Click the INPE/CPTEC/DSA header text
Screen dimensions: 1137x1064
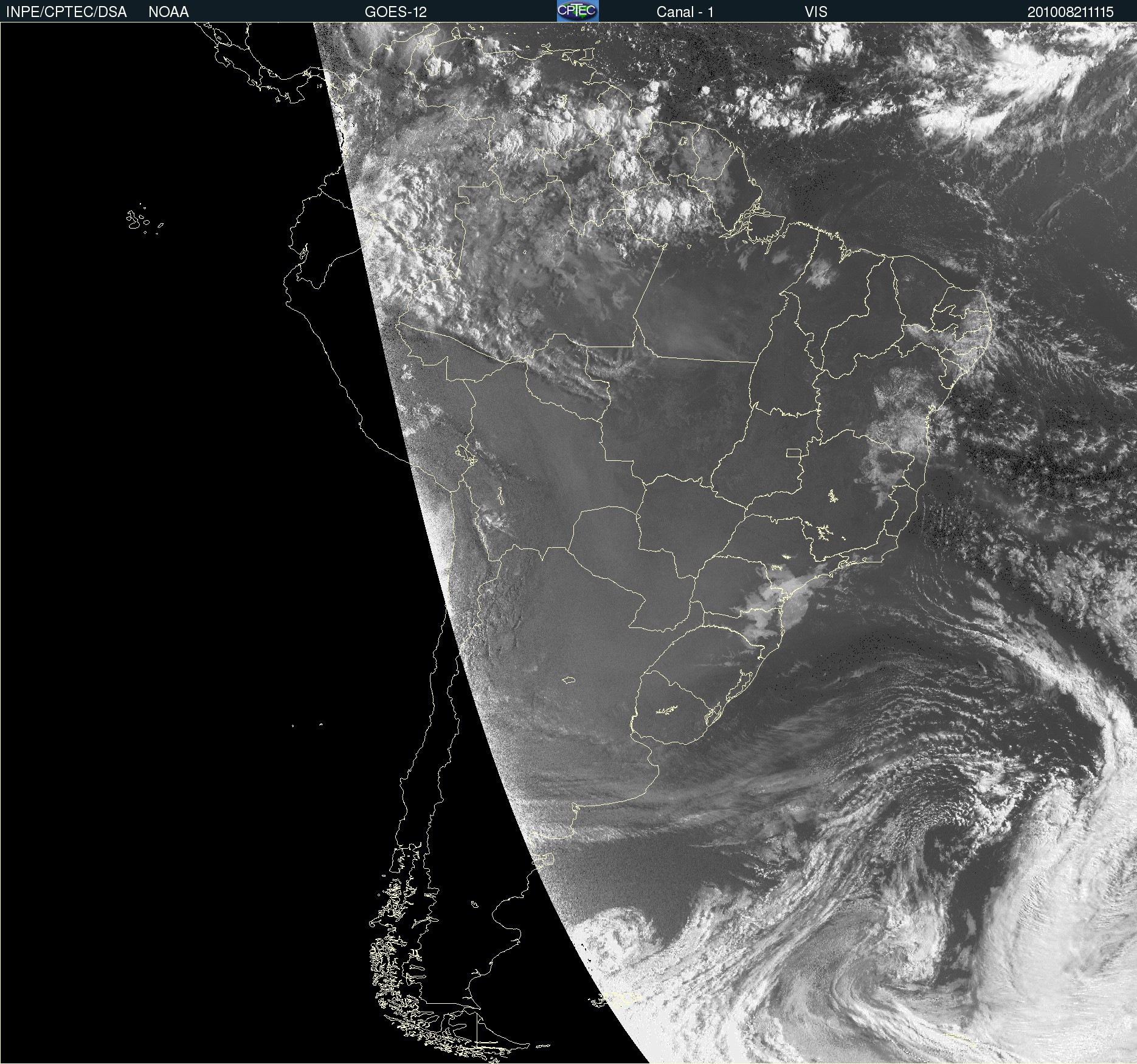66,12
